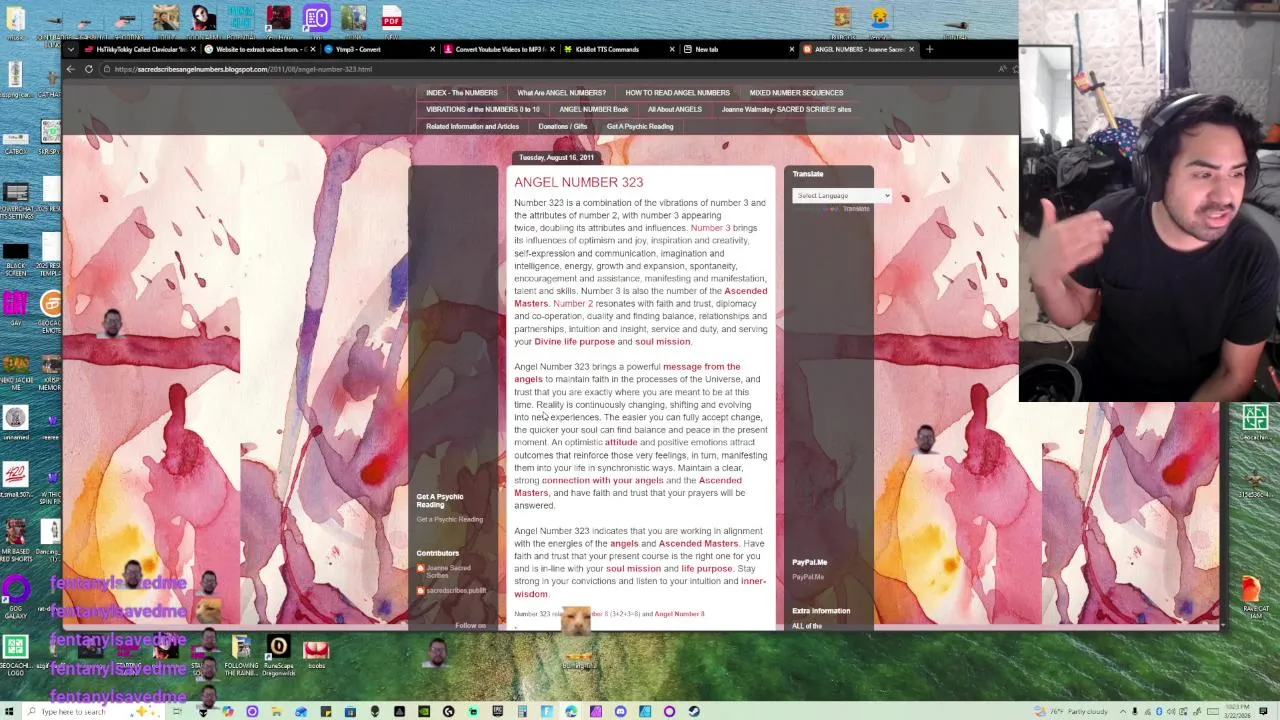Open the PDF file desktop icon

coord(391,20)
